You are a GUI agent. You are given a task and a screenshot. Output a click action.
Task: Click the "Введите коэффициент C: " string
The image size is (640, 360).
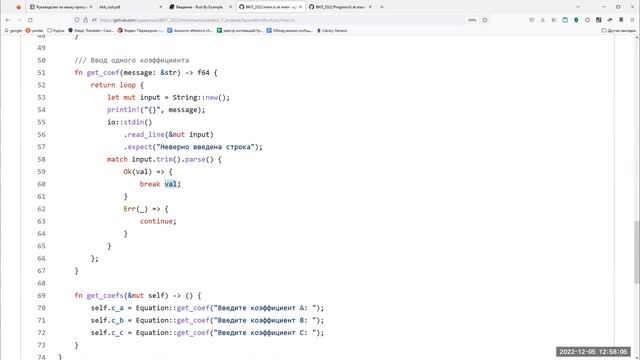(x=265, y=333)
